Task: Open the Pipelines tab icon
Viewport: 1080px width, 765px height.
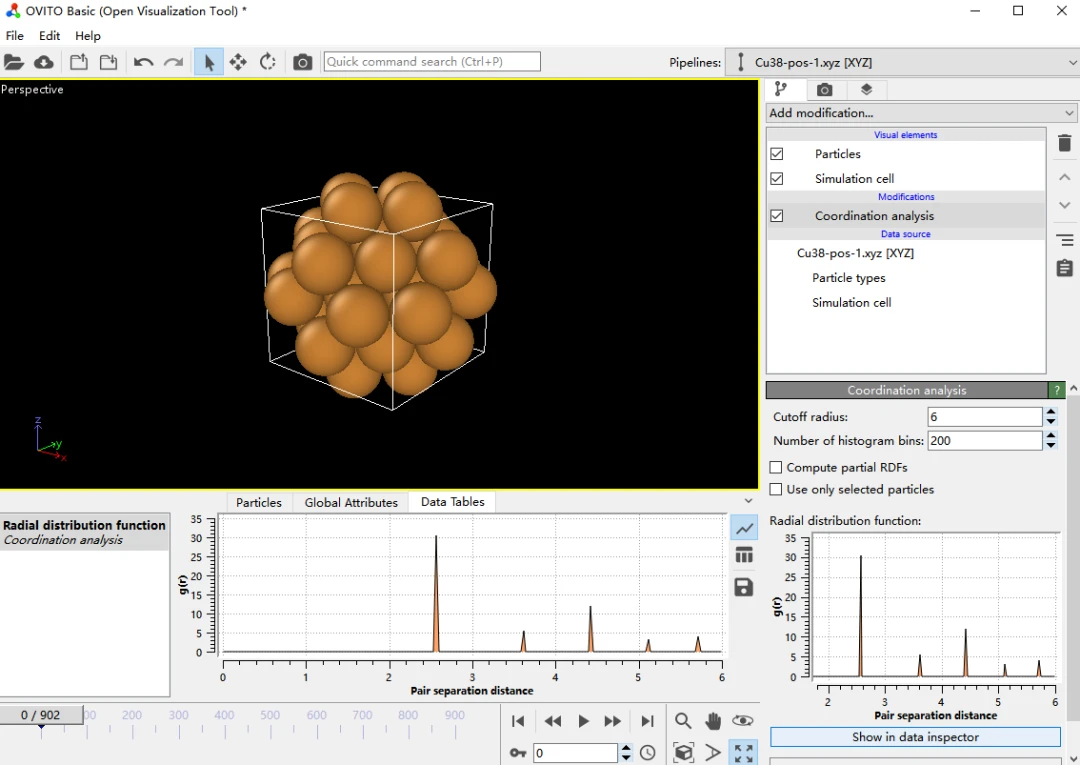Action: point(781,89)
